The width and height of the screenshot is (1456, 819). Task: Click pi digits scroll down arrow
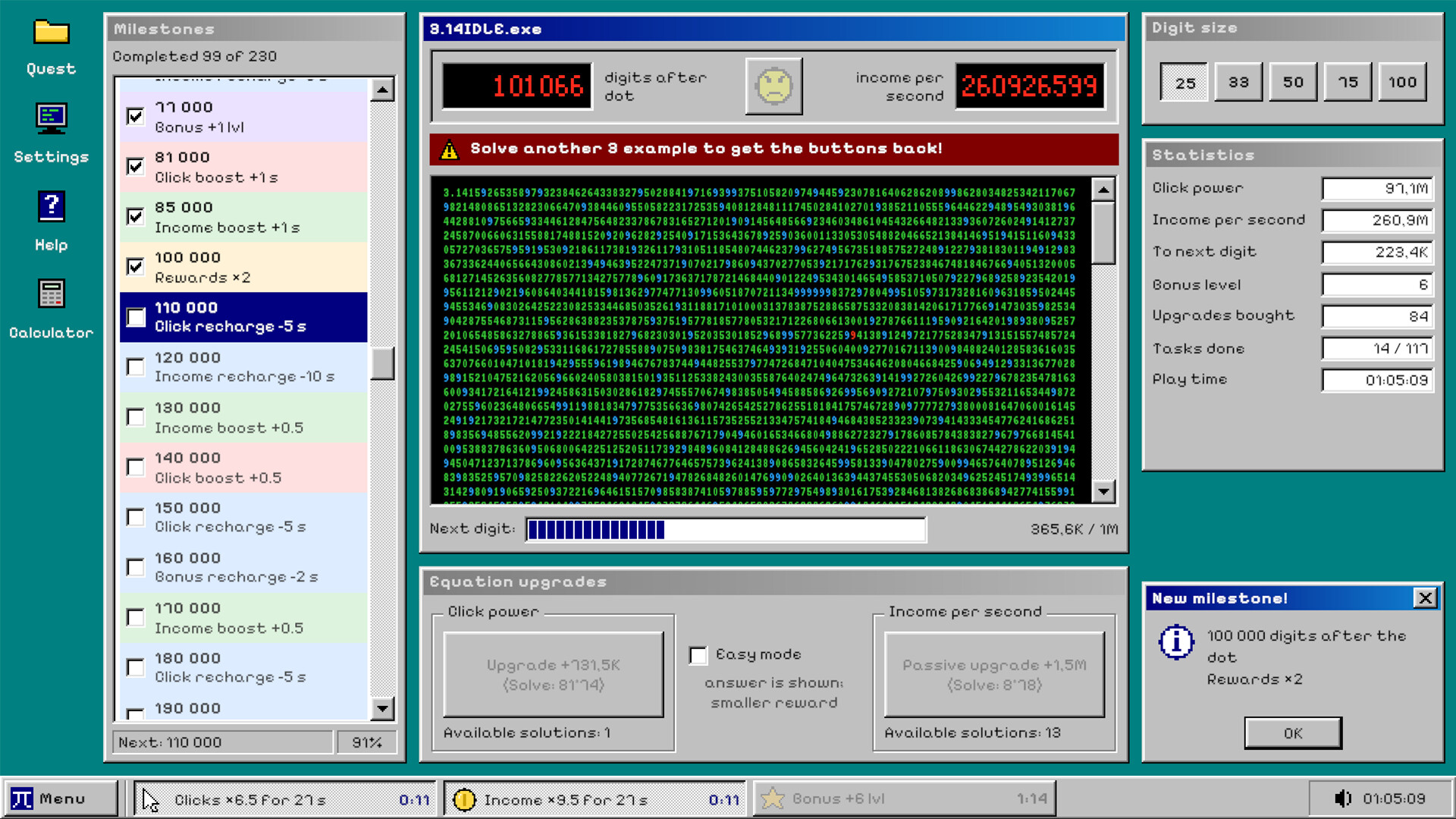(1103, 491)
